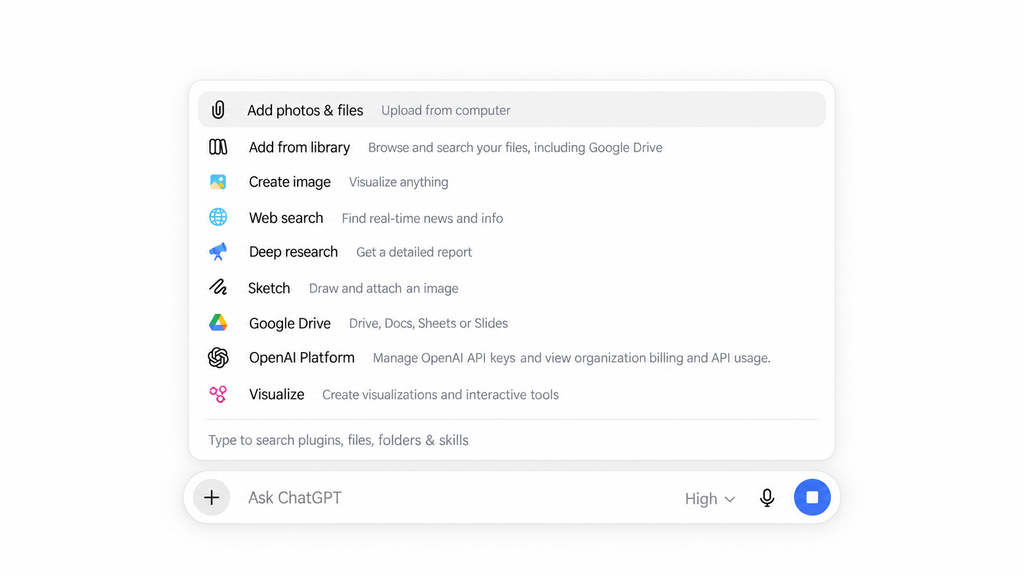Image resolution: width=1024 pixels, height=576 pixels.
Task: Click the plus button beside Ask ChatGPT
Action: (212, 498)
